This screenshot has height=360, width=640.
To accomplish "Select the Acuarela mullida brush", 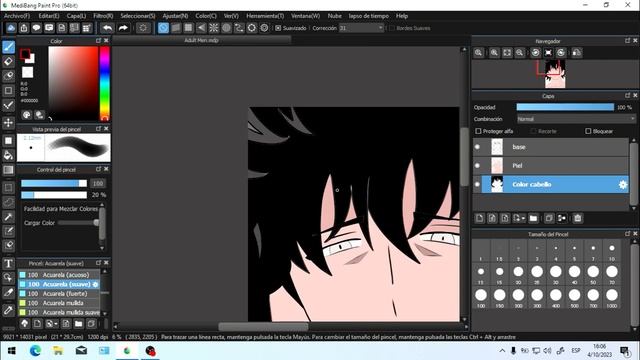I will pos(59,303).
